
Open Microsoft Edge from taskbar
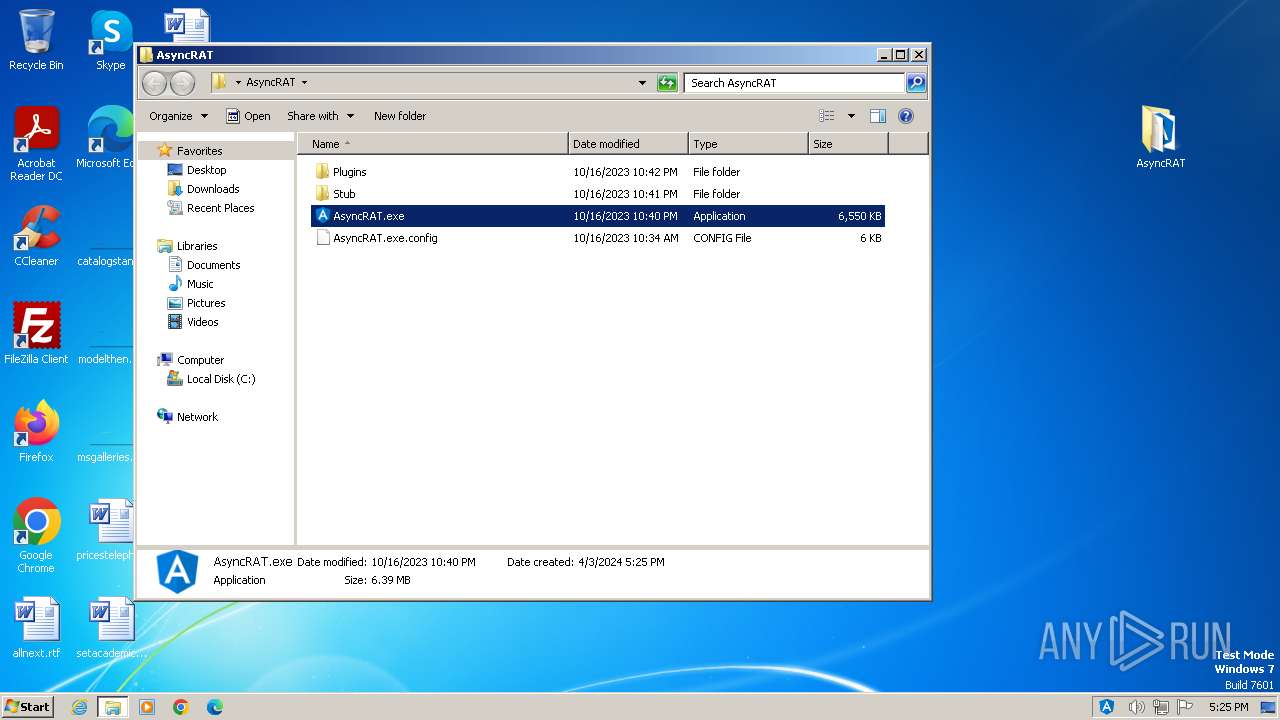[x=215, y=707]
